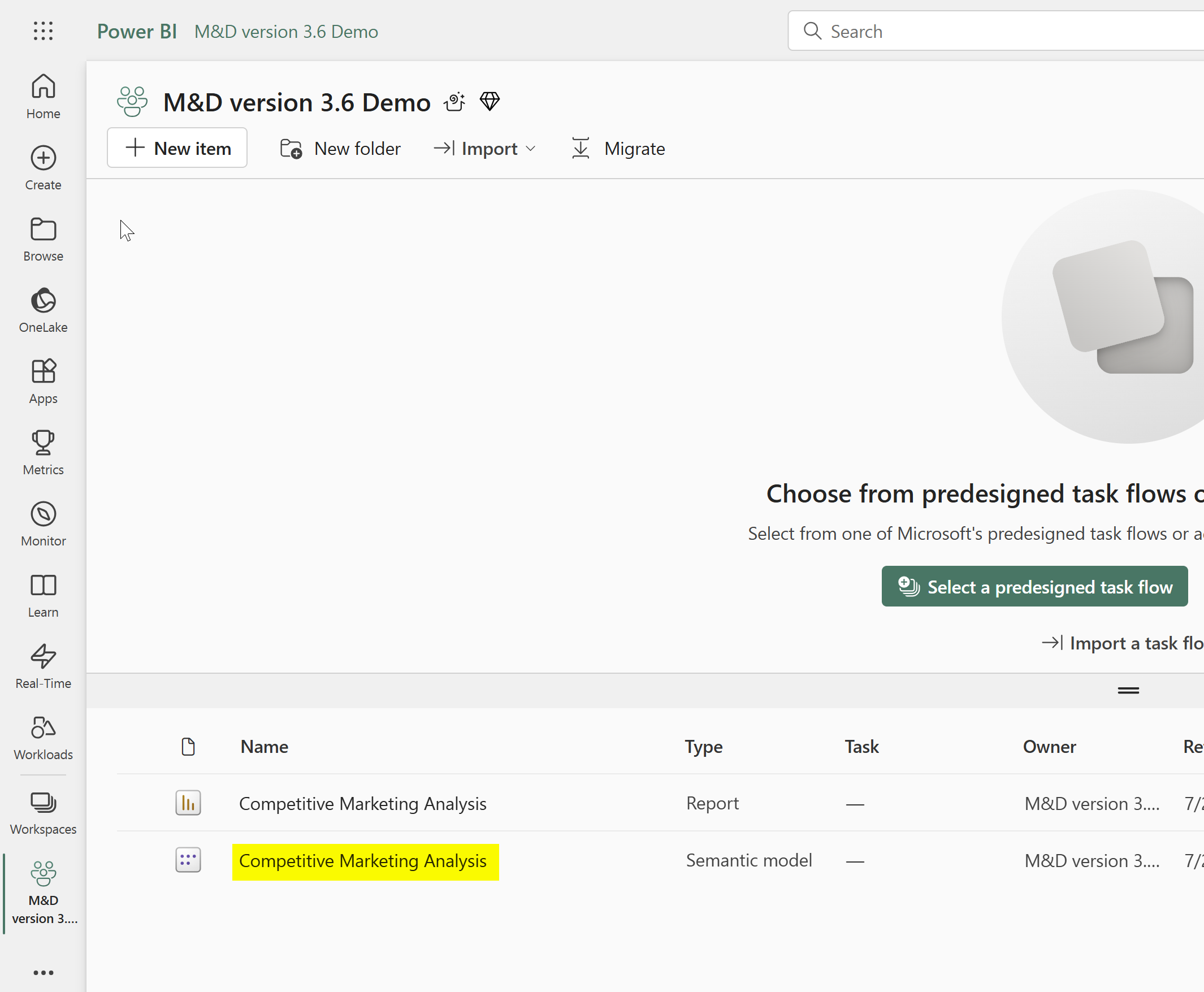The image size is (1204, 992).
Task: Open the sidebar more options ellipsis
Action: (43, 973)
